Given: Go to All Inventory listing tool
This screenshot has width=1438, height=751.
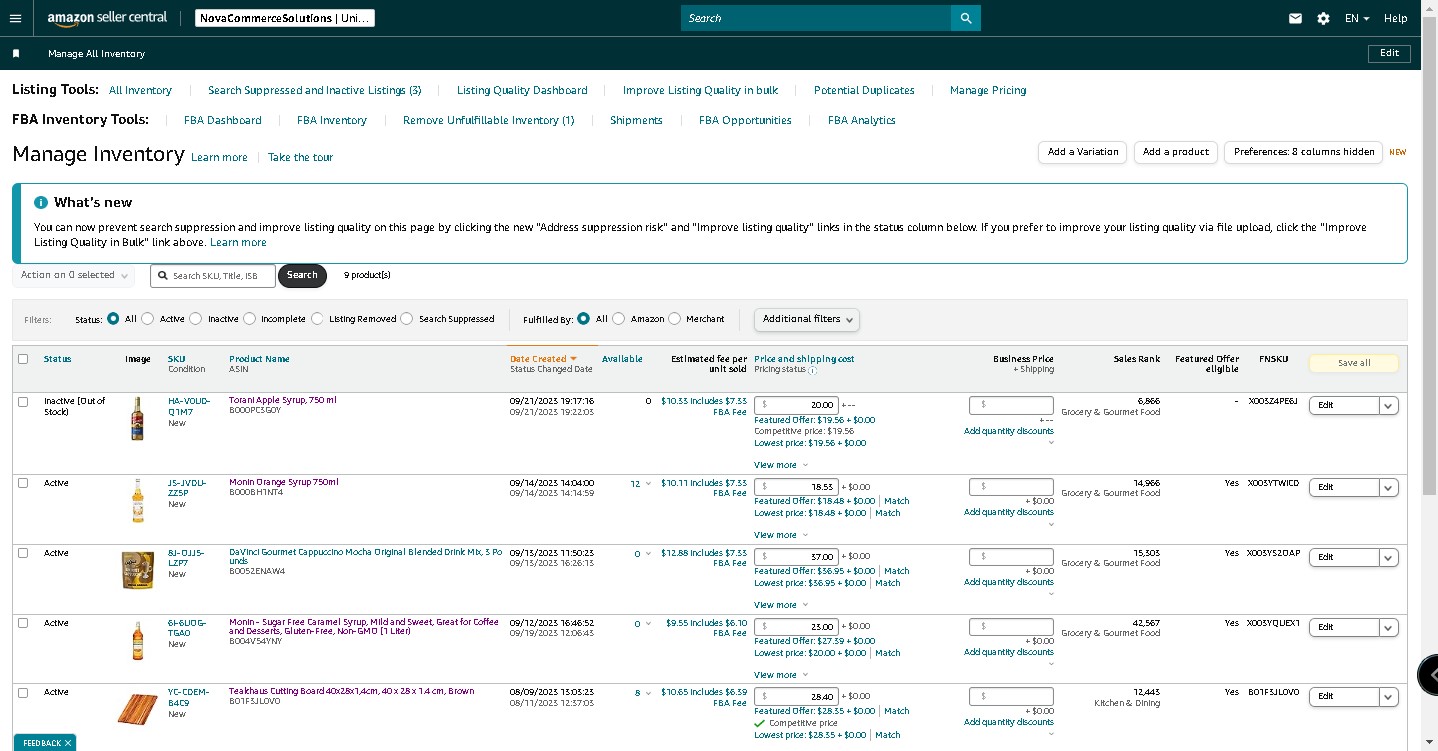Looking at the screenshot, I should pyautogui.click(x=140, y=90).
